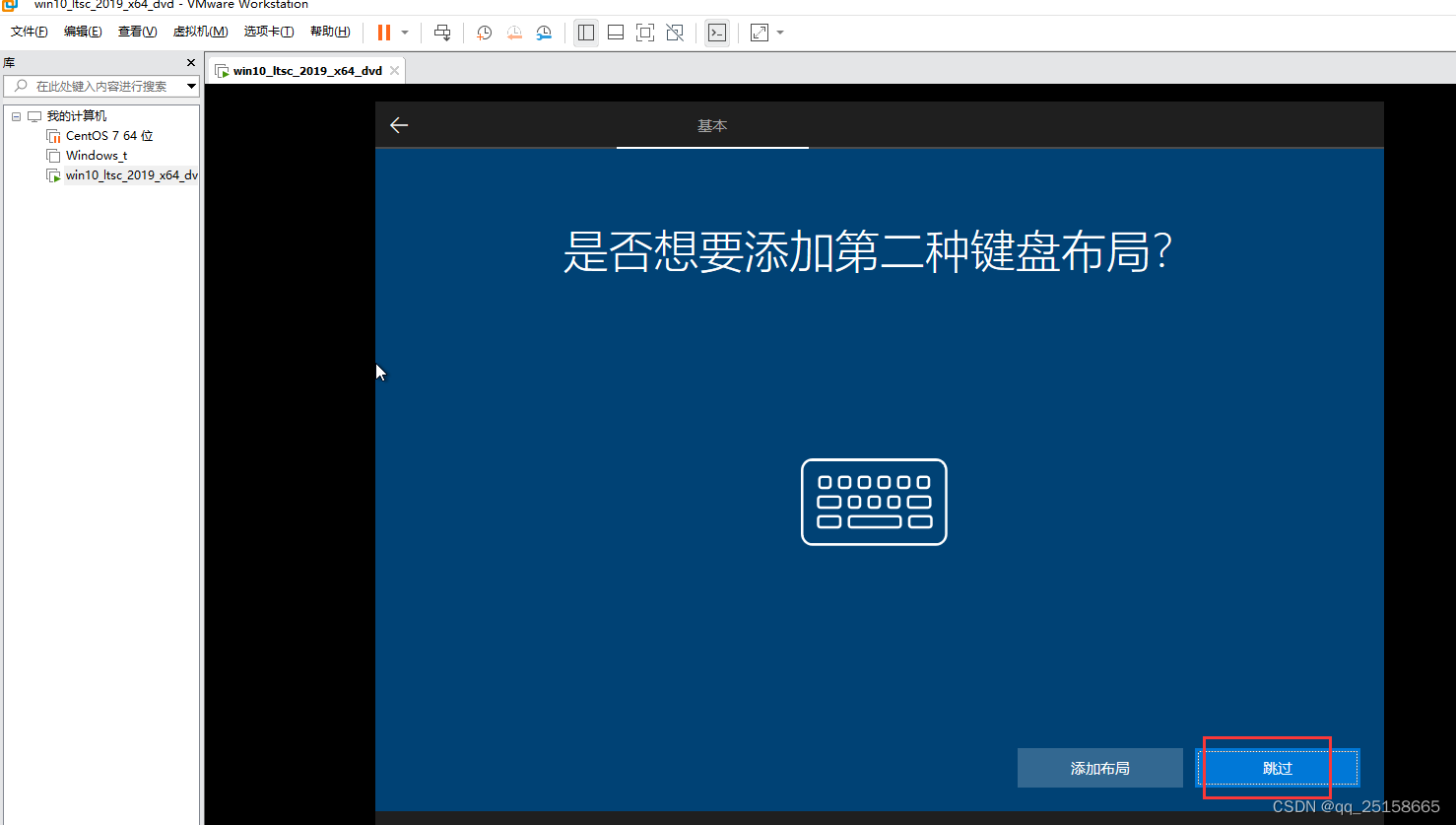Image resolution: width=1456 pixels, height=825 pixels.
Task: Switch to the win10_ltsc_2019_x64_dvd tab
Action: tap(307, 71)
